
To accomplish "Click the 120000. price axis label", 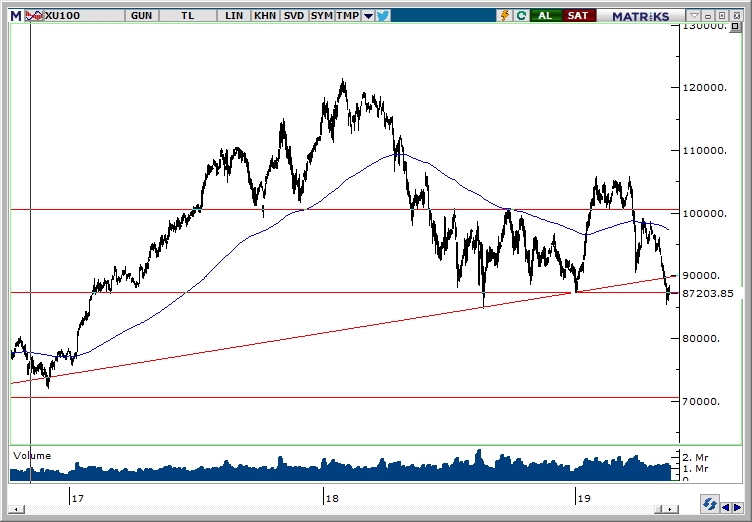I will click(x=705, y=87).
